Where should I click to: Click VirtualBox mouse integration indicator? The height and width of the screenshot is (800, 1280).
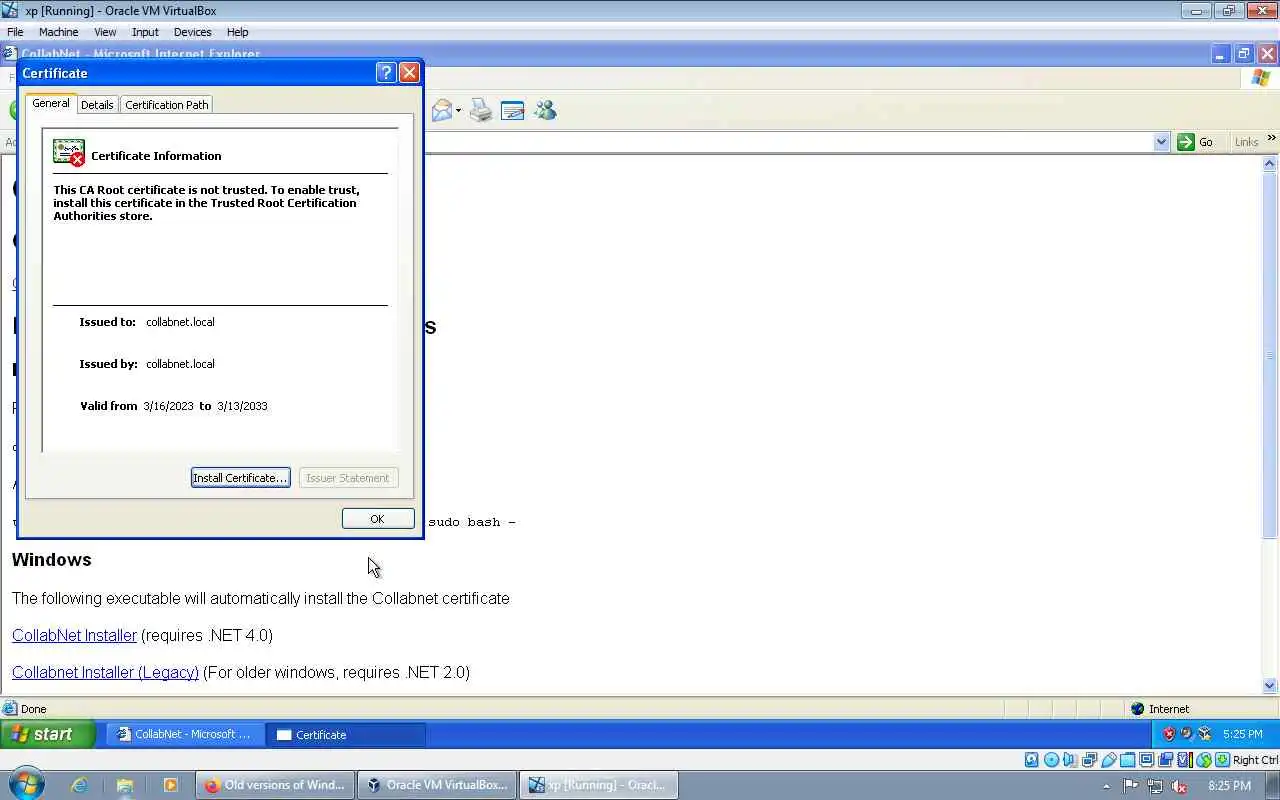click(1203, 760)
